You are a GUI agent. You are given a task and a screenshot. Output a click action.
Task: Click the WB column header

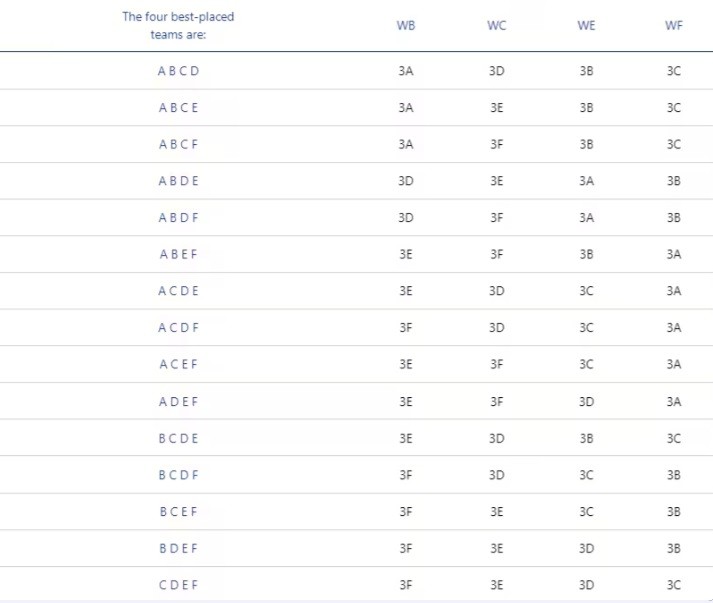pyautogui.click(x=405, y=26)
